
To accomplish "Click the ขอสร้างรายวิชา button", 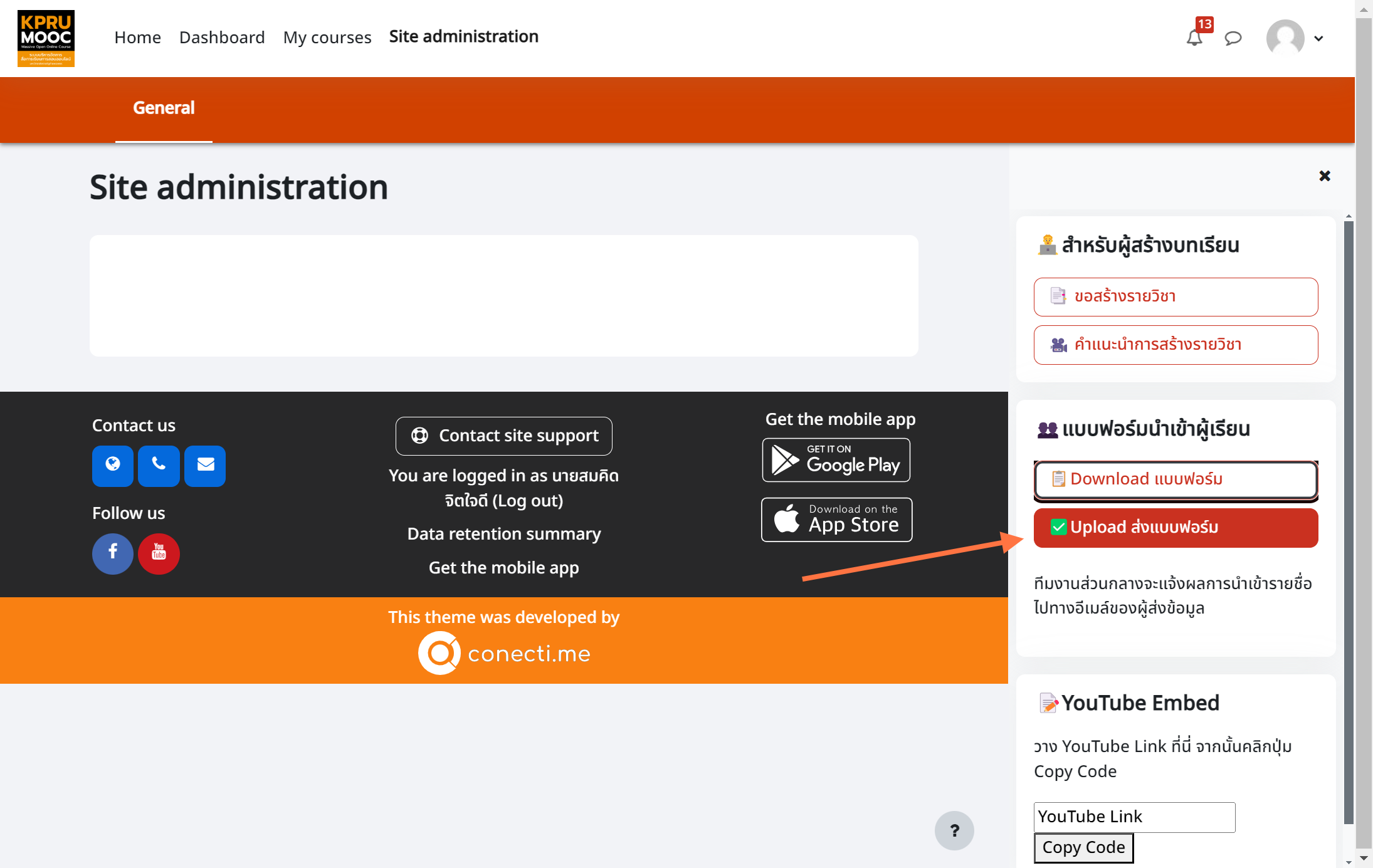I will 1176,296.
